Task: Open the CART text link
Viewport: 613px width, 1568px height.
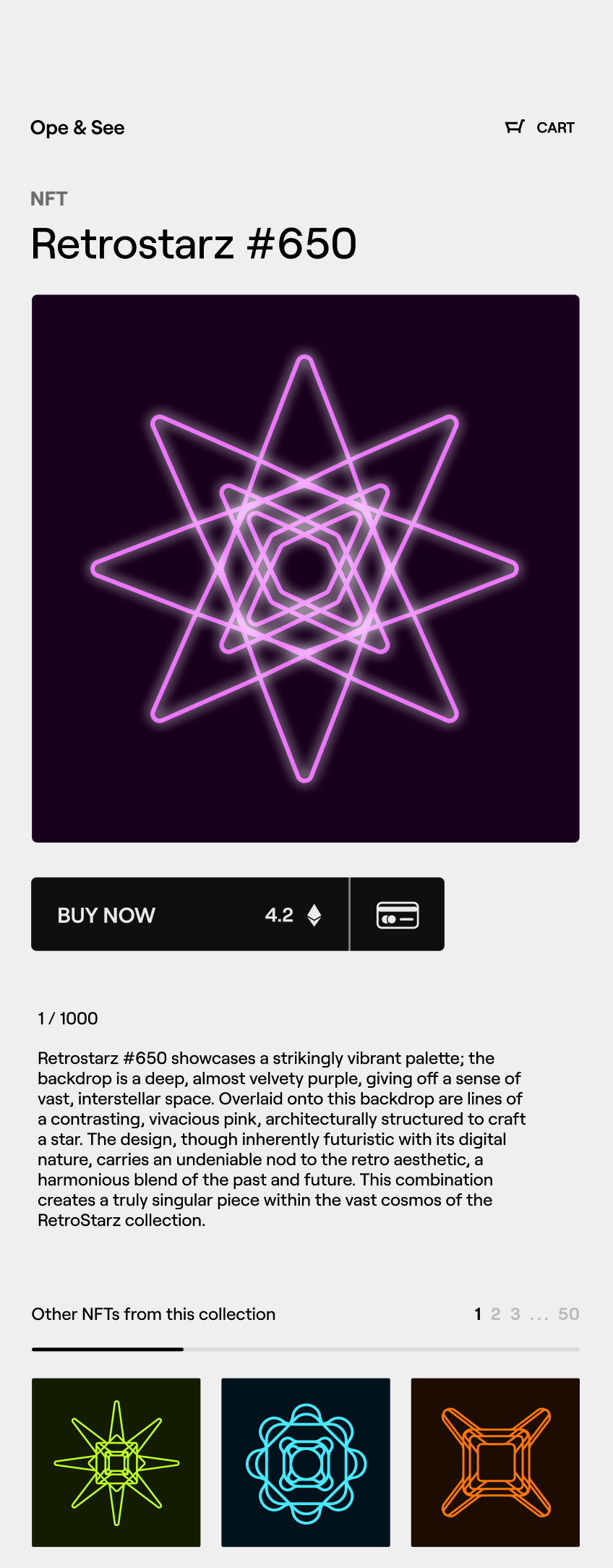Action: (x=555, y=128)
